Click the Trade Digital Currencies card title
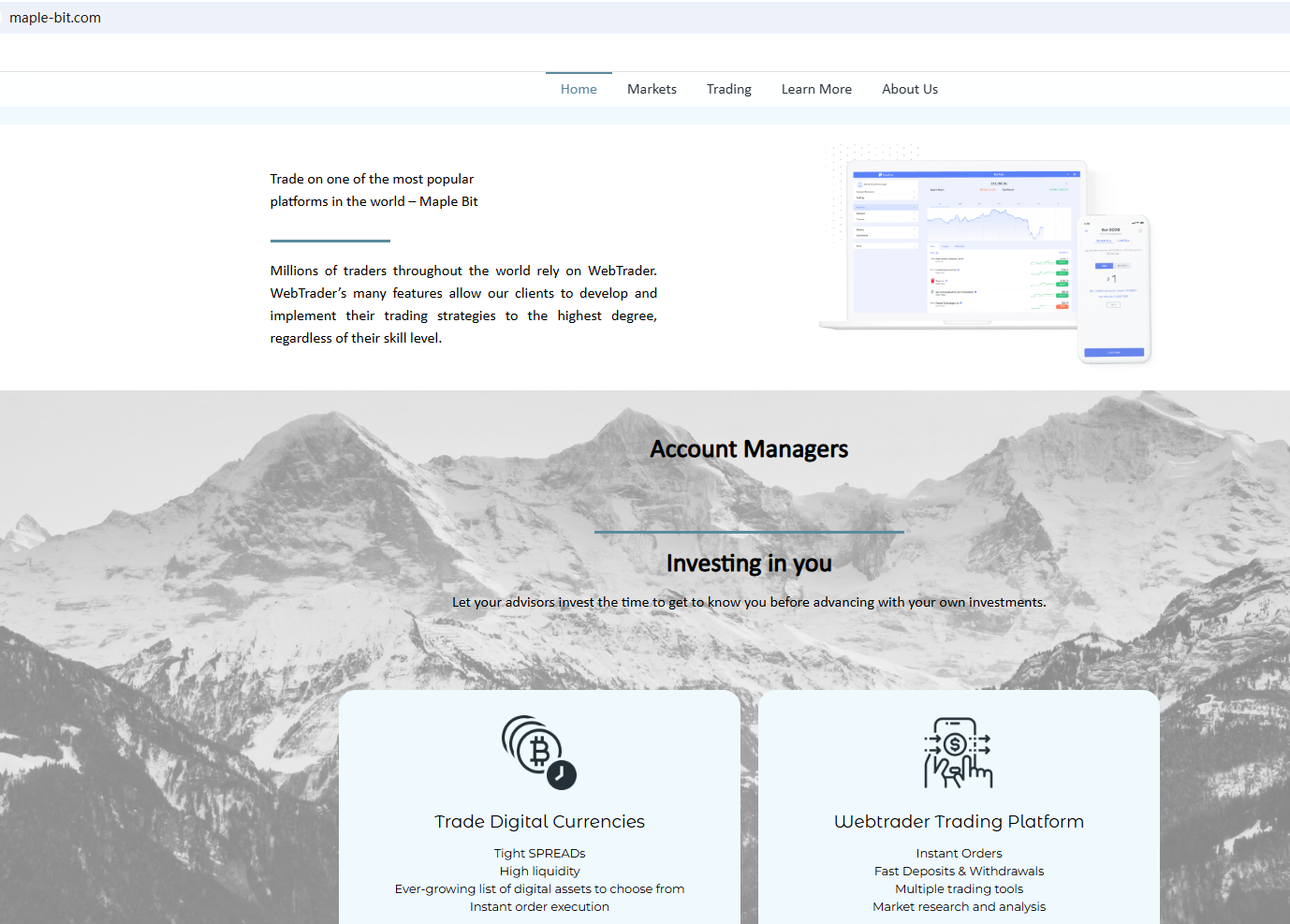The image size is (1290, 924). point(539,822)
